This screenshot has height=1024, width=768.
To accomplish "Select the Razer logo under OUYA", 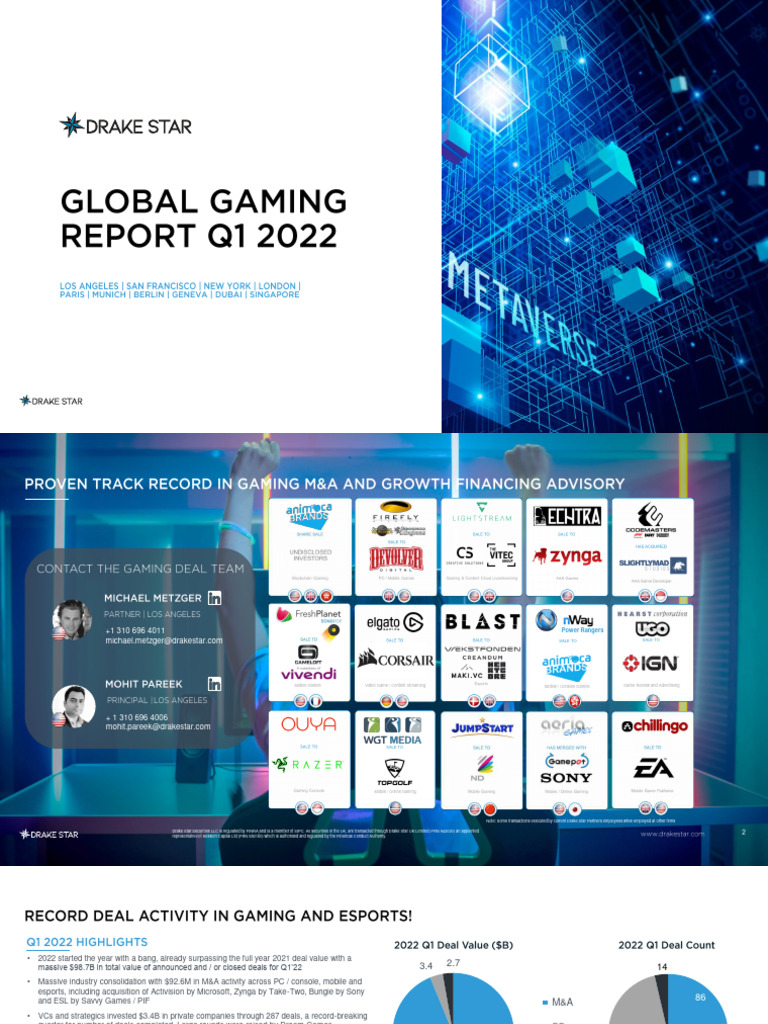I will pos(308,764).
